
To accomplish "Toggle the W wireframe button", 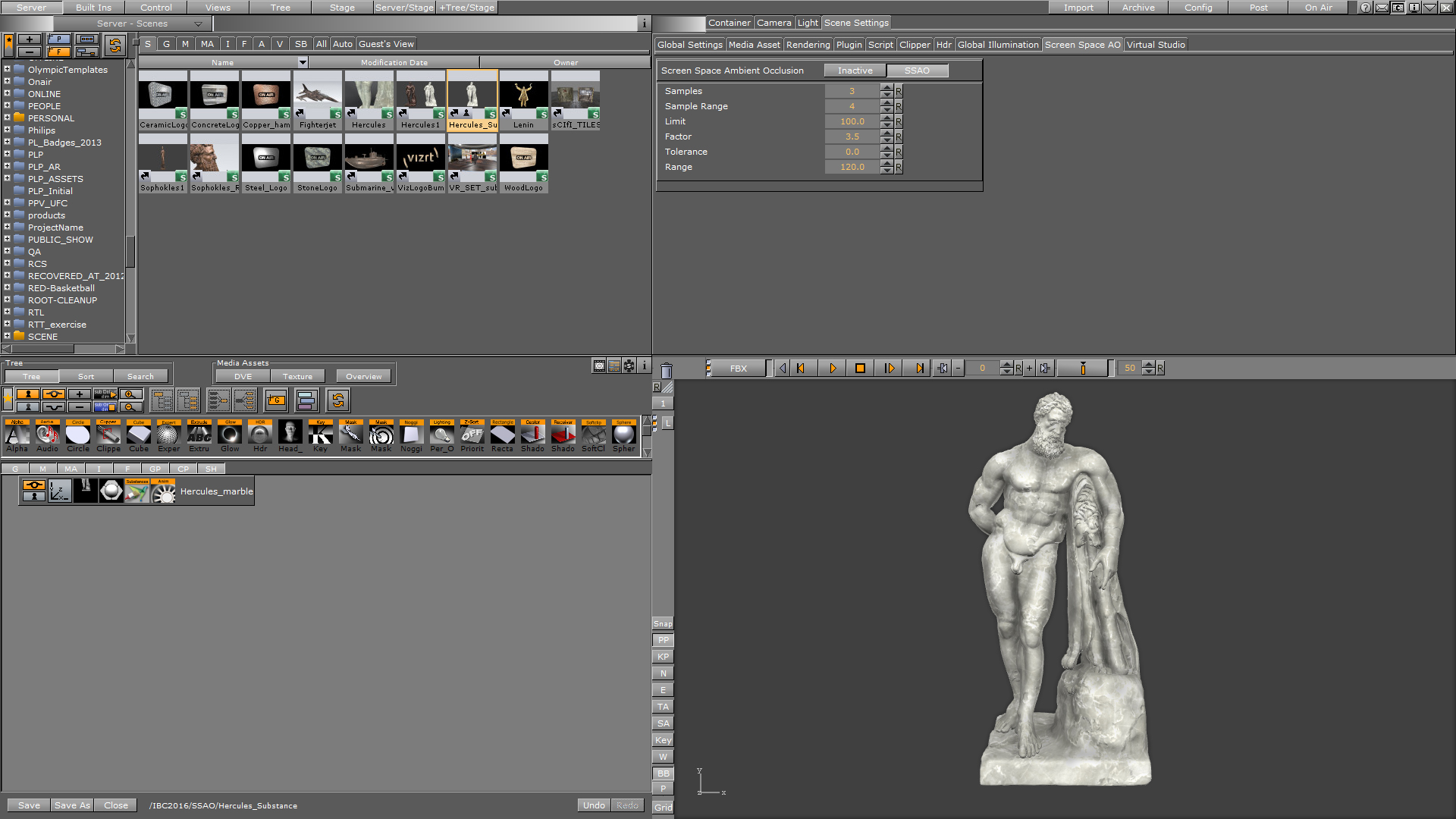I will pos(663,757).
